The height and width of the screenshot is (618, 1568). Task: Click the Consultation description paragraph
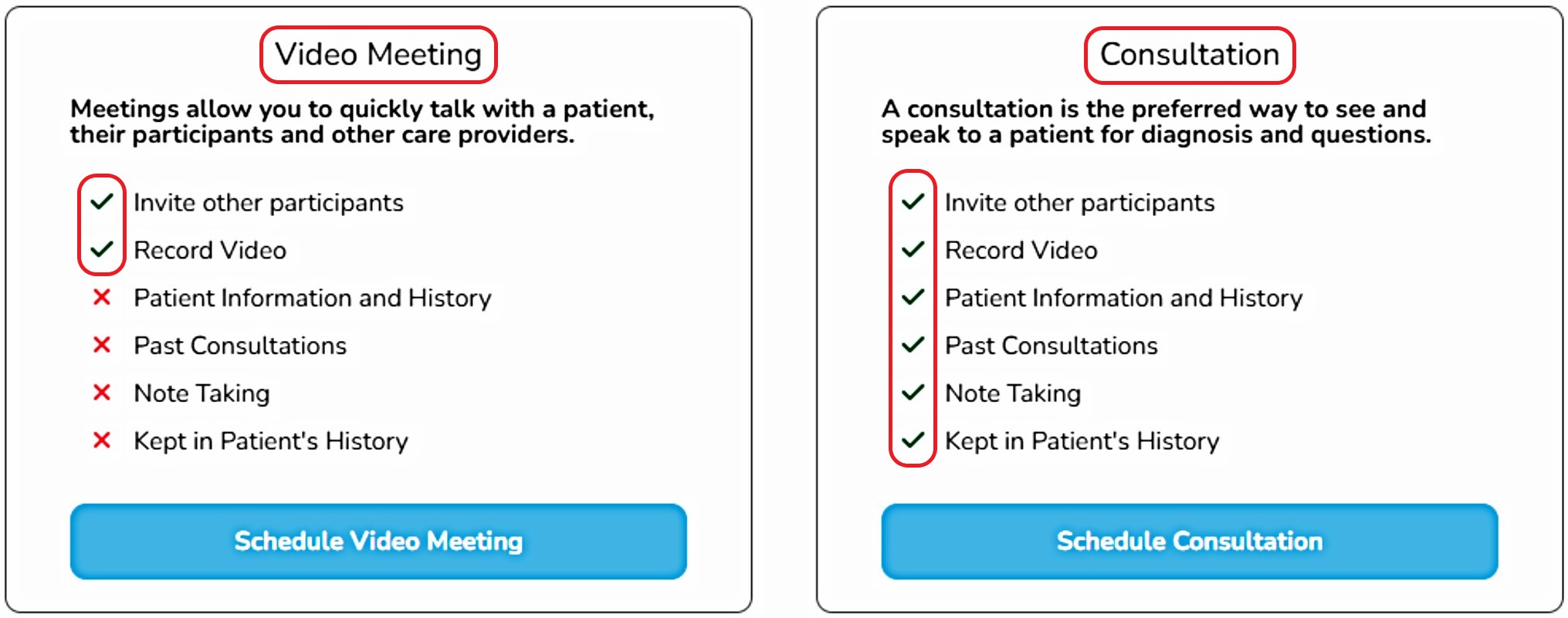pyautogui.click(x=1156, y=121)
